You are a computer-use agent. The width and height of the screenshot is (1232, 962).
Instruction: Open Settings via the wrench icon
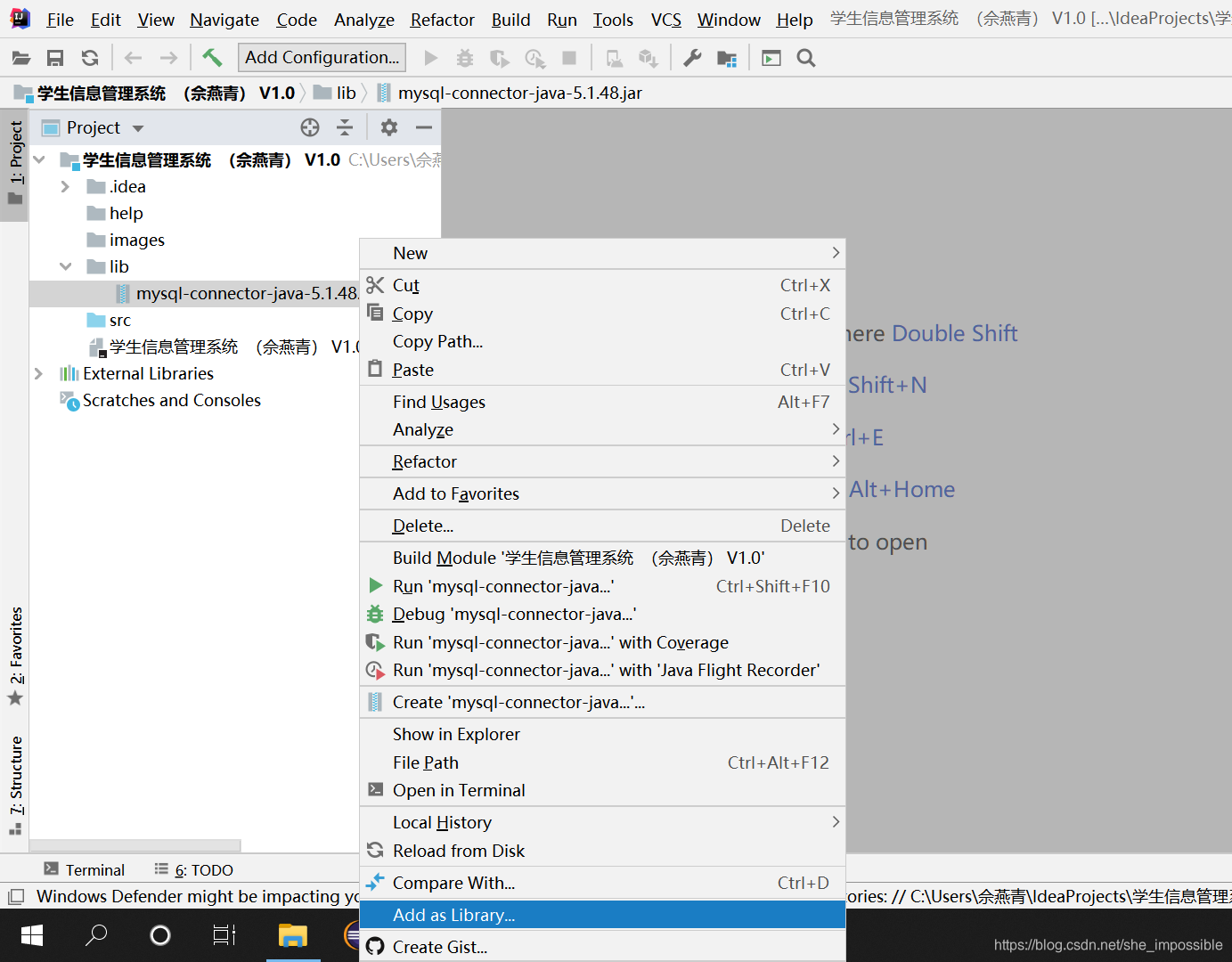pos(692,58)
